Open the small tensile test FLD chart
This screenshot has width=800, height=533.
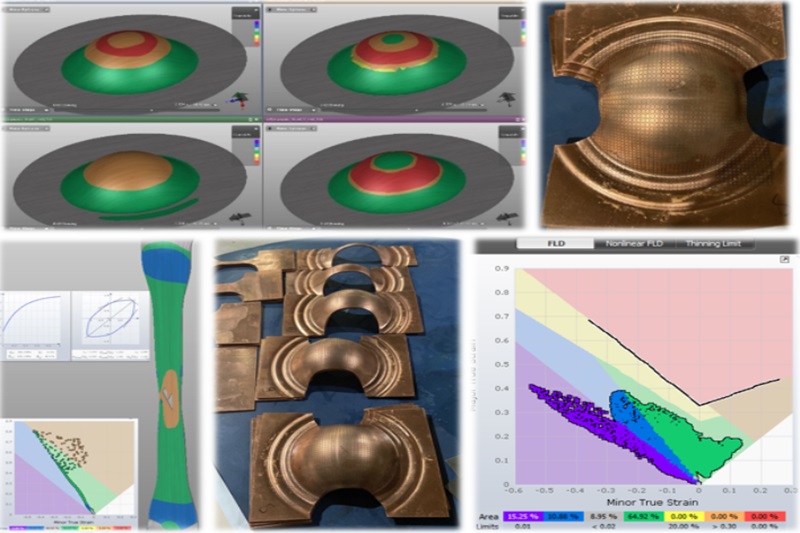[x=69, y=473]
